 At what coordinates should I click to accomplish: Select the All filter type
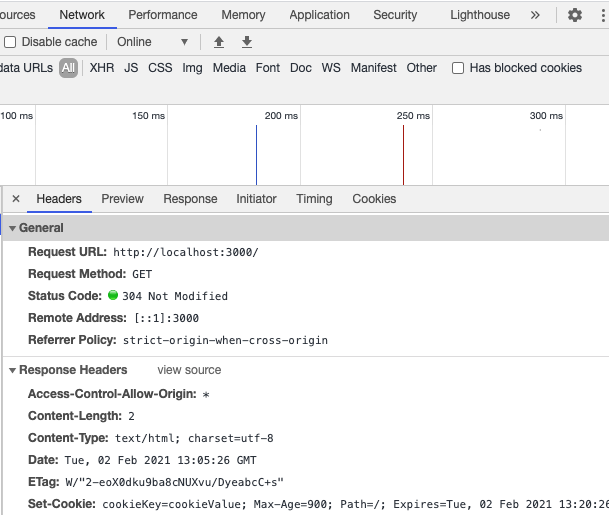click(x=68, y=68)
